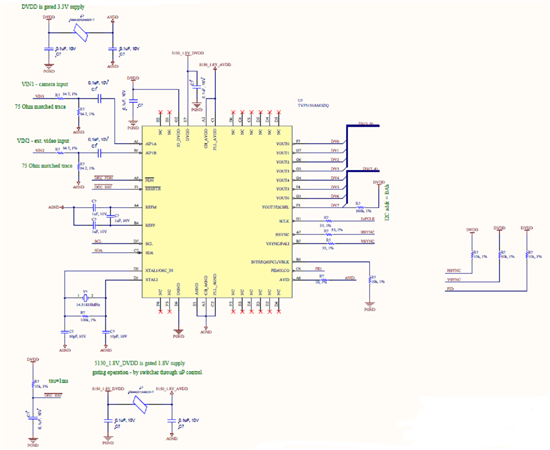Click the 'VIN2 - ext. video input' annotation
Image resolution: width=550 pixels, height=450 pixels.
click(43, 141)
